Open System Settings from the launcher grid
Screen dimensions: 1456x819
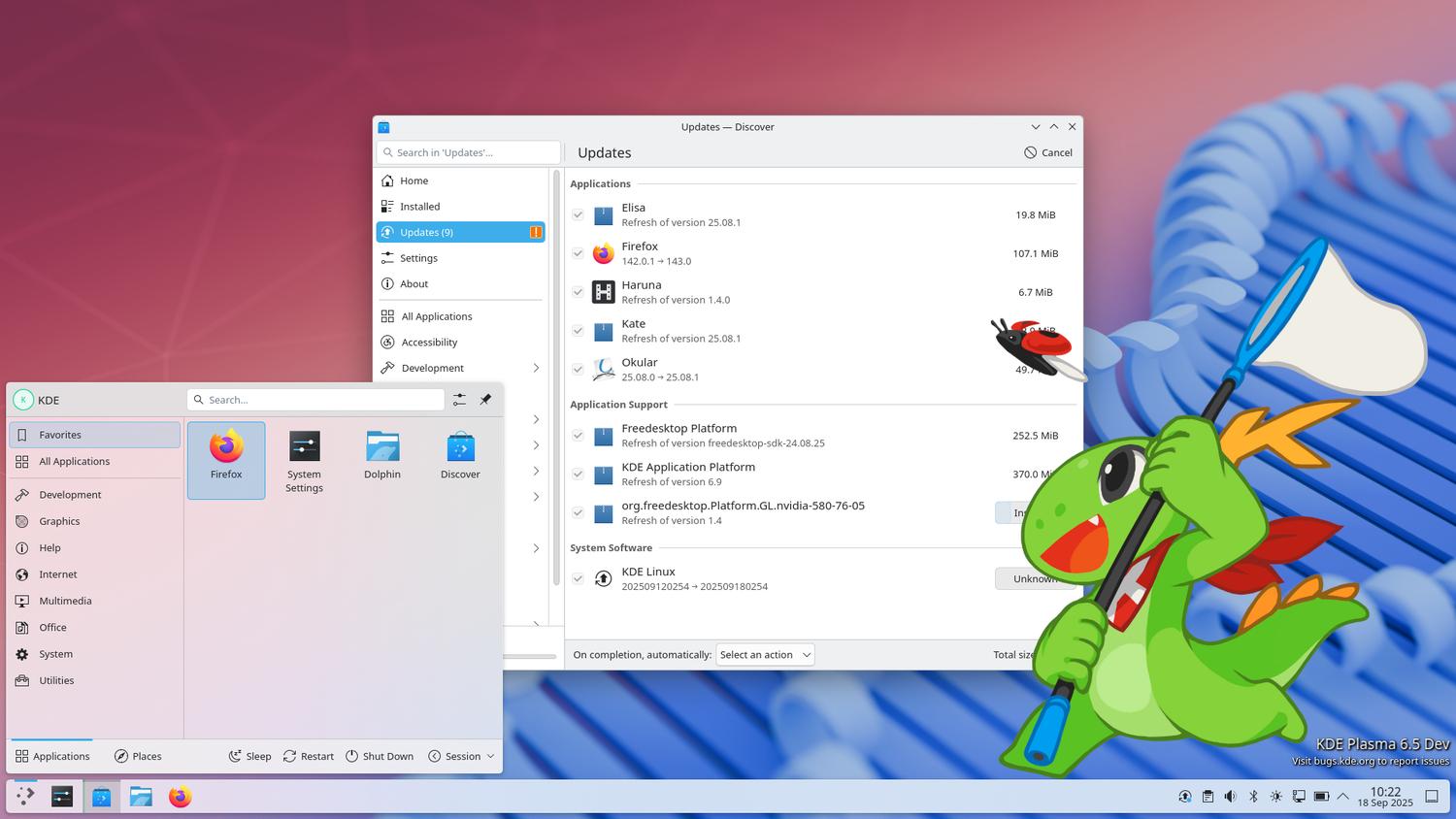(x=304, y=459)
